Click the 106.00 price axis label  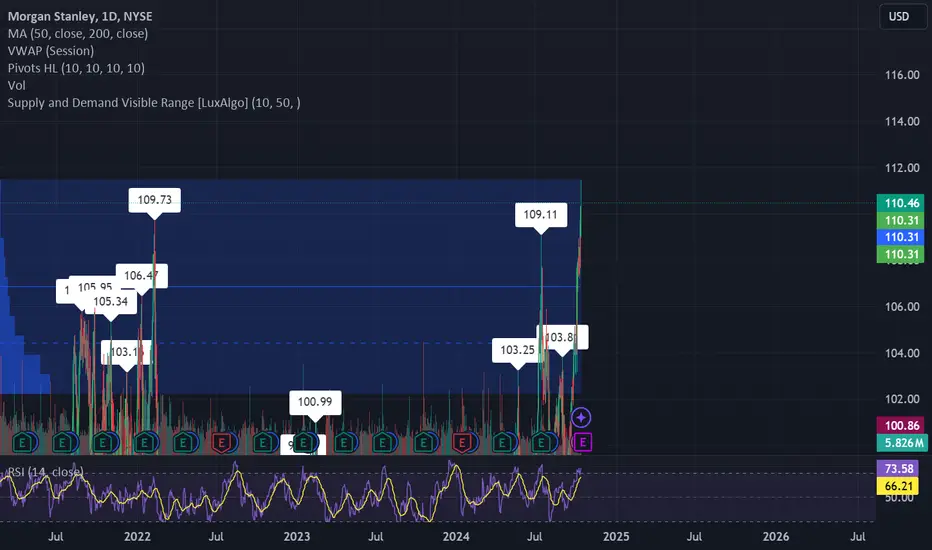(x=902, y=307)
